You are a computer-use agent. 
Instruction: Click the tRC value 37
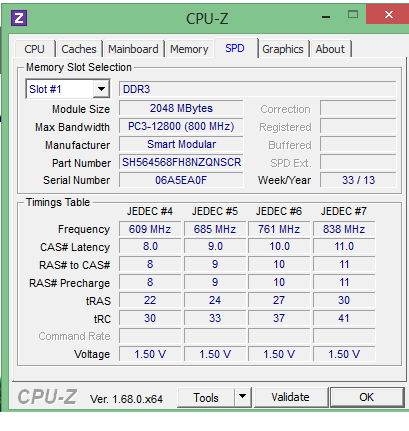pos(279,318)
